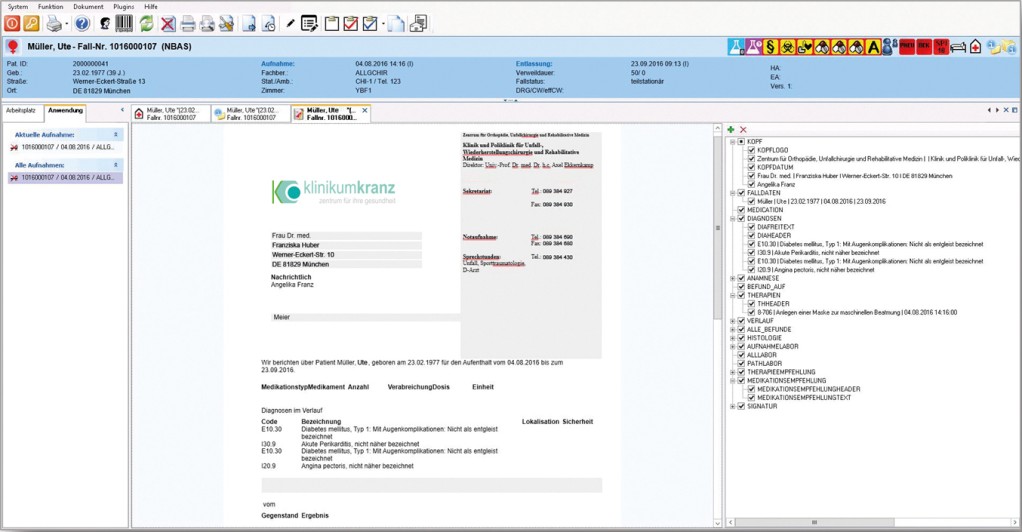Click the red power/exit toolbar icon
The image size is (1022, 532).
12,24
